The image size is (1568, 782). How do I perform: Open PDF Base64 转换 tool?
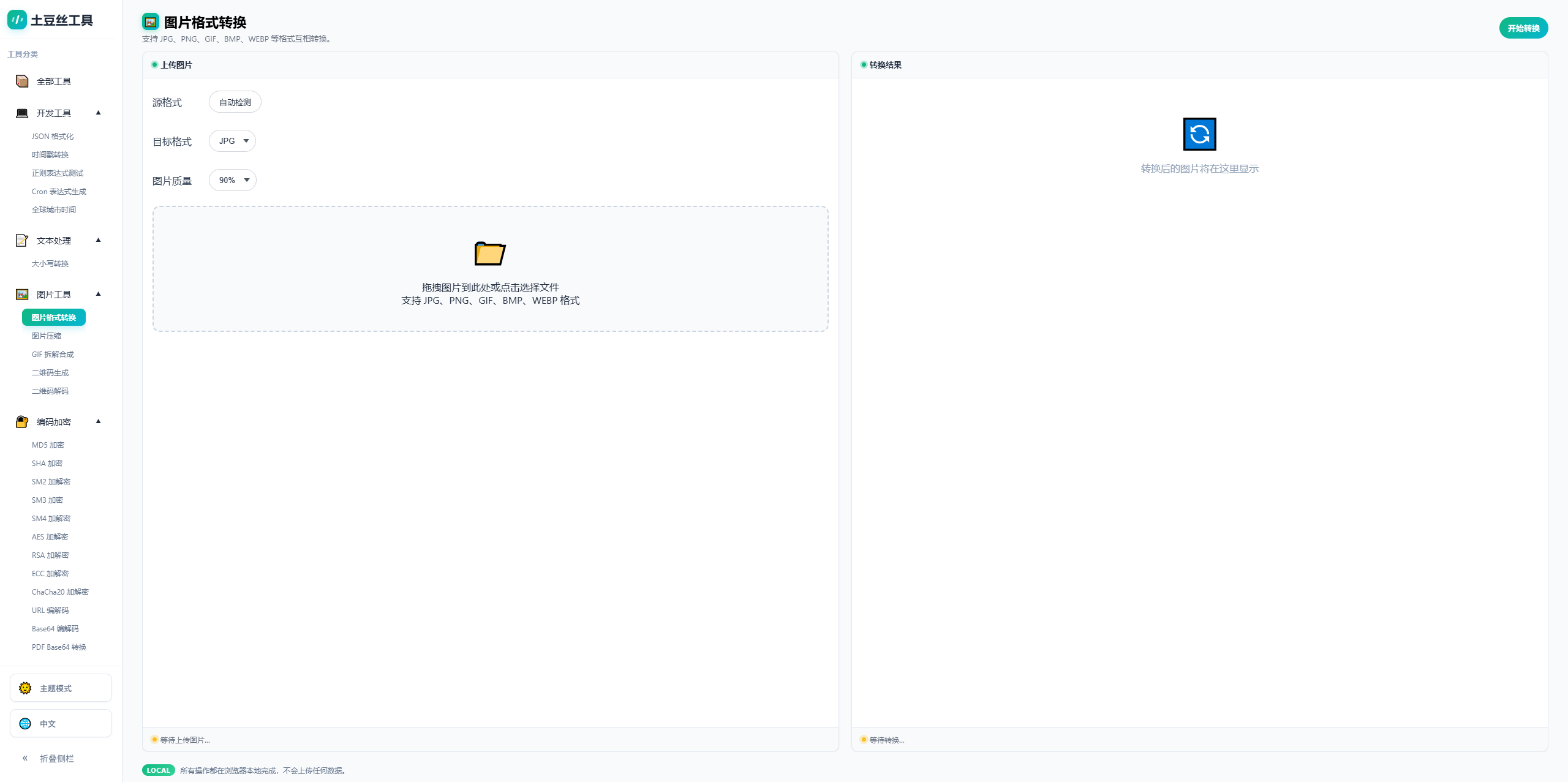tap(59, 647)
